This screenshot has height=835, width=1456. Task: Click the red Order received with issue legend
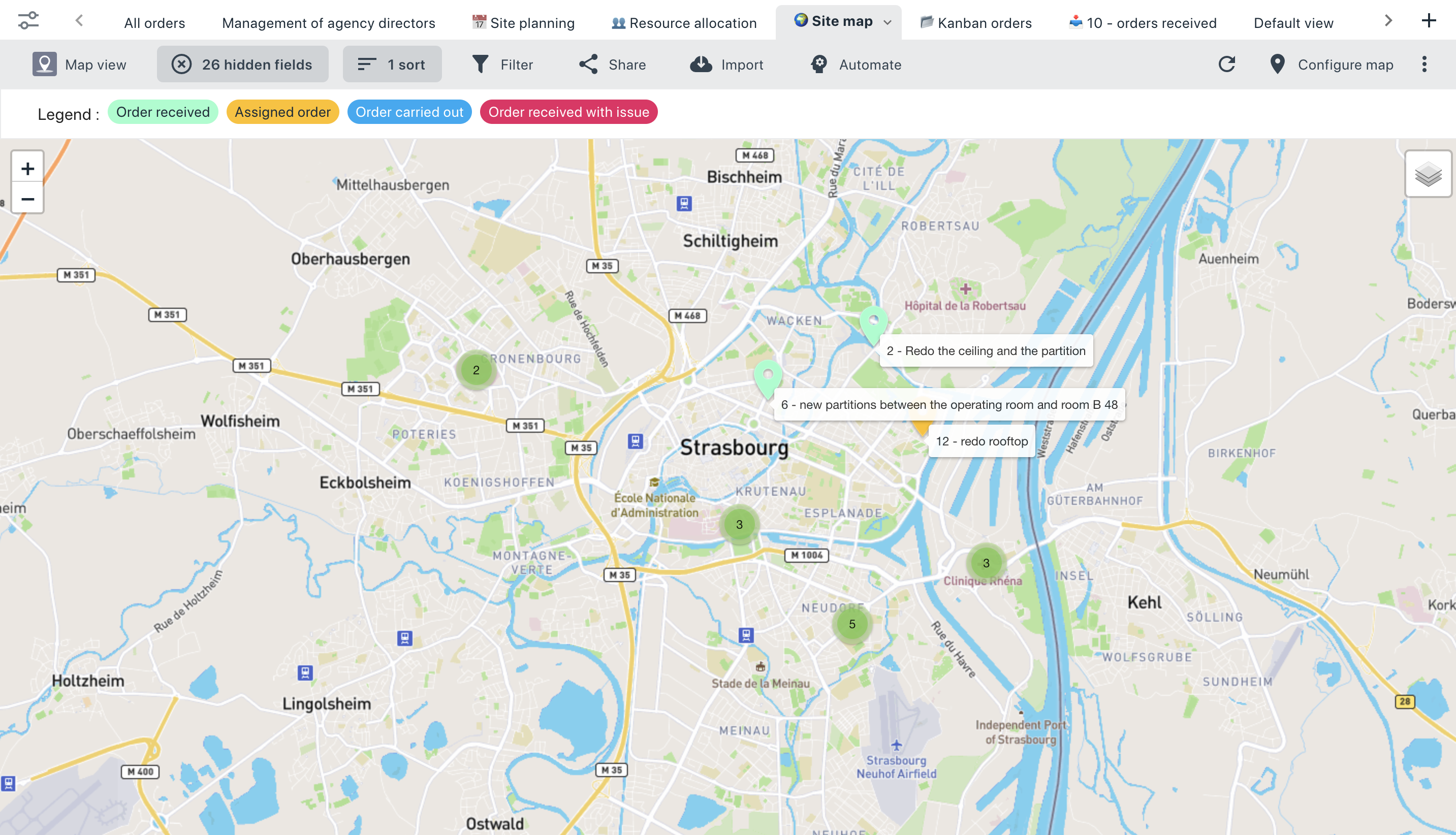pyautogui.click(x=568, y=112)
